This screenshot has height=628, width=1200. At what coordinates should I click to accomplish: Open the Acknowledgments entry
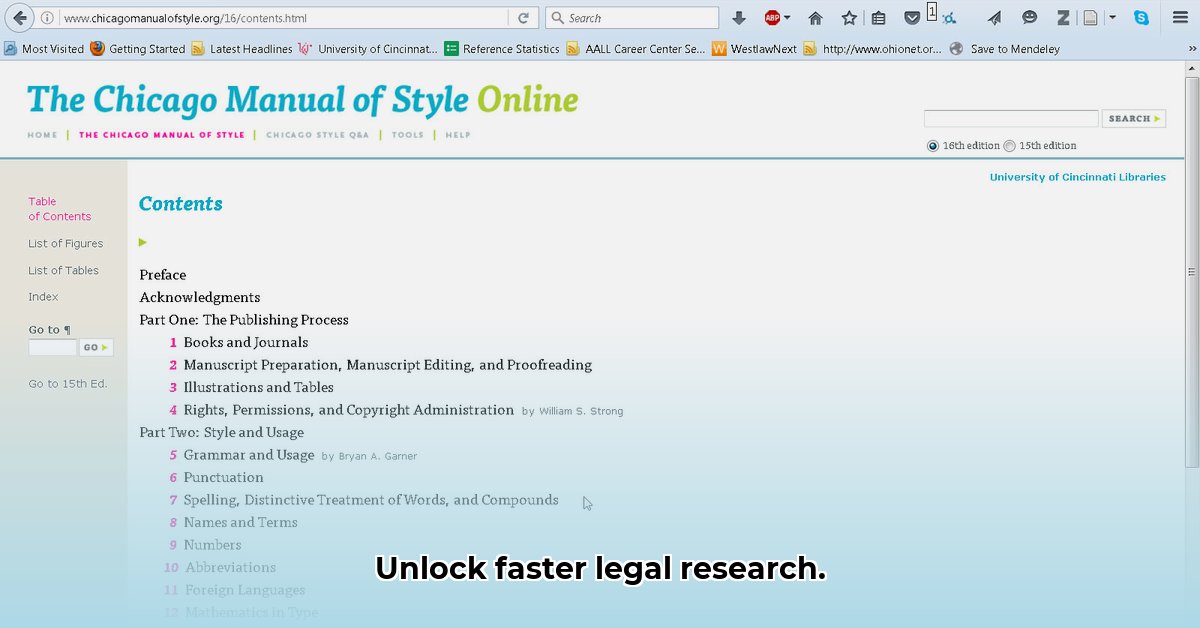click(x=200, y=297)
